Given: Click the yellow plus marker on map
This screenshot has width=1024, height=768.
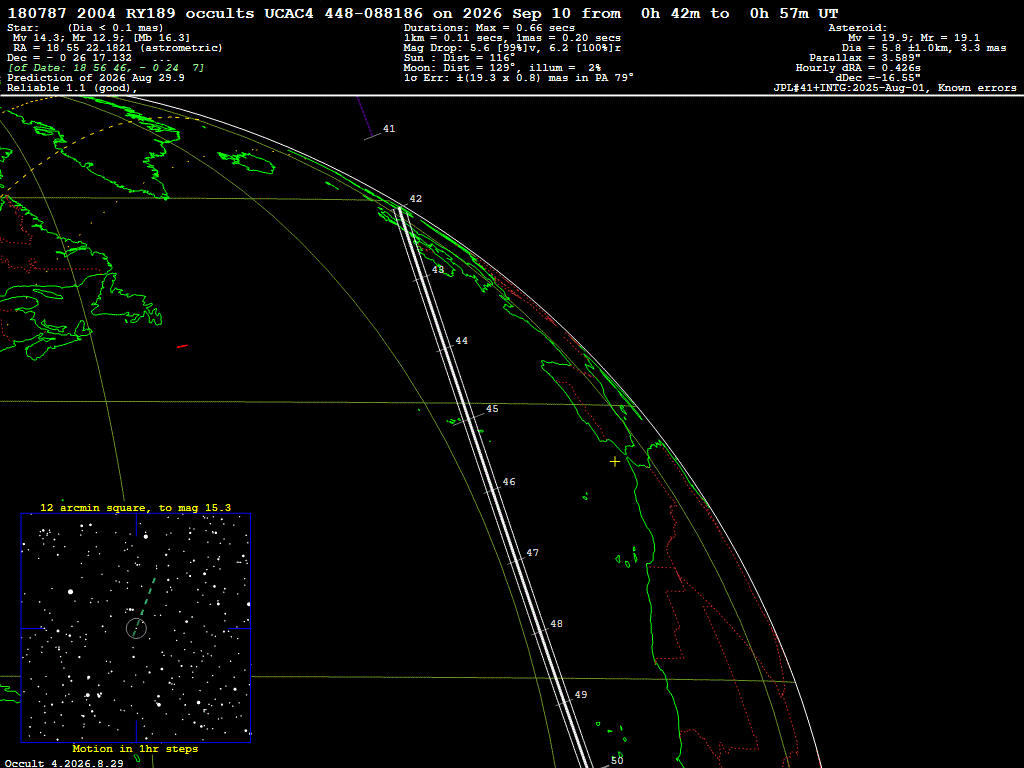Looking at the screenshot, I should point(615,462).
